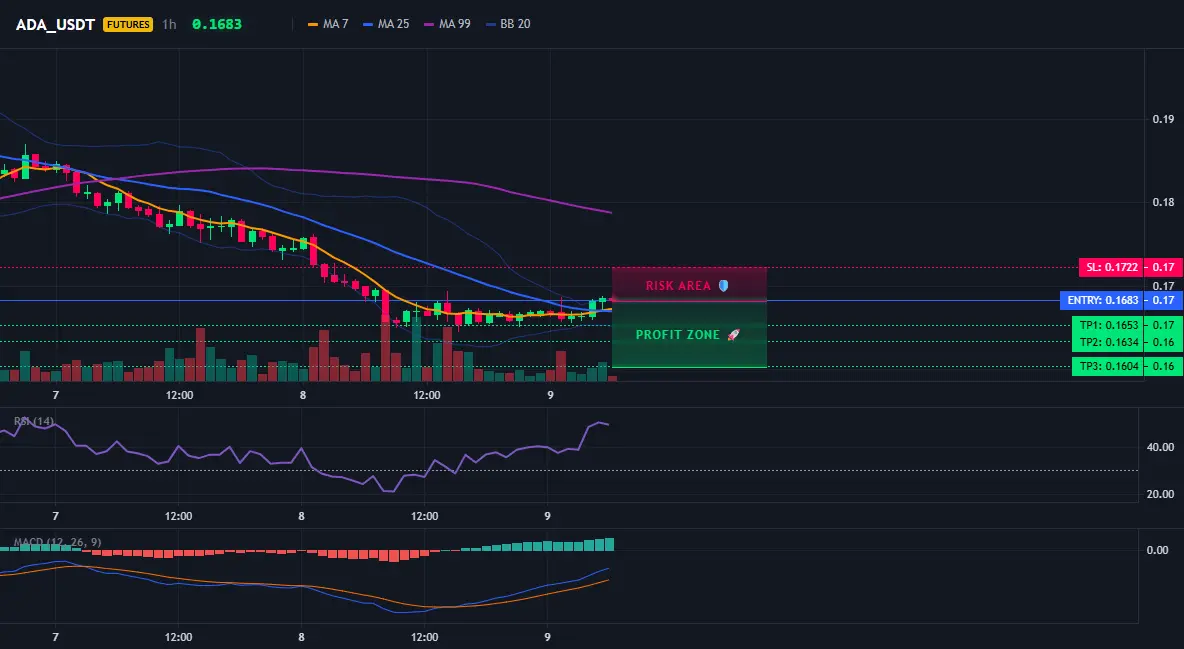Click the SL: 0.1722 price tag
The width and height of the screenshot is (1184, 649).
tap(1111, 267)
